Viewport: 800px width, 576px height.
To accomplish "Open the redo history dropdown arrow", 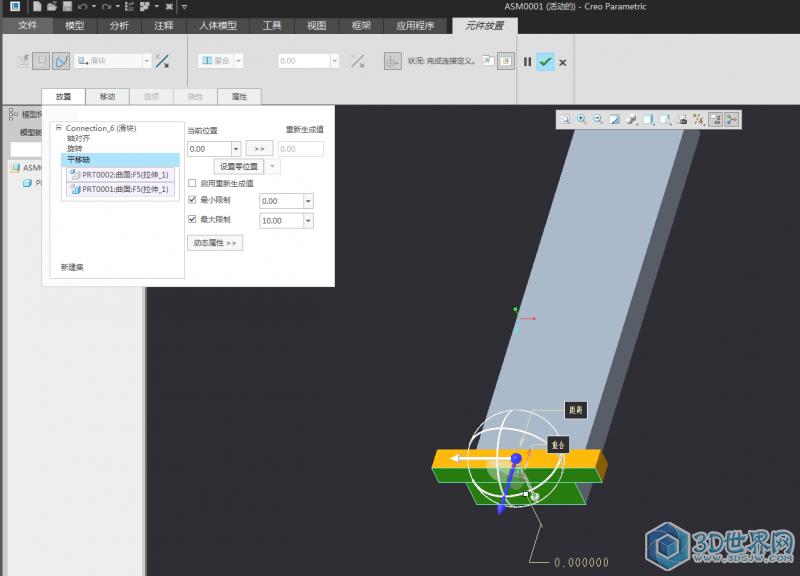I will click(x=117, y=7).
